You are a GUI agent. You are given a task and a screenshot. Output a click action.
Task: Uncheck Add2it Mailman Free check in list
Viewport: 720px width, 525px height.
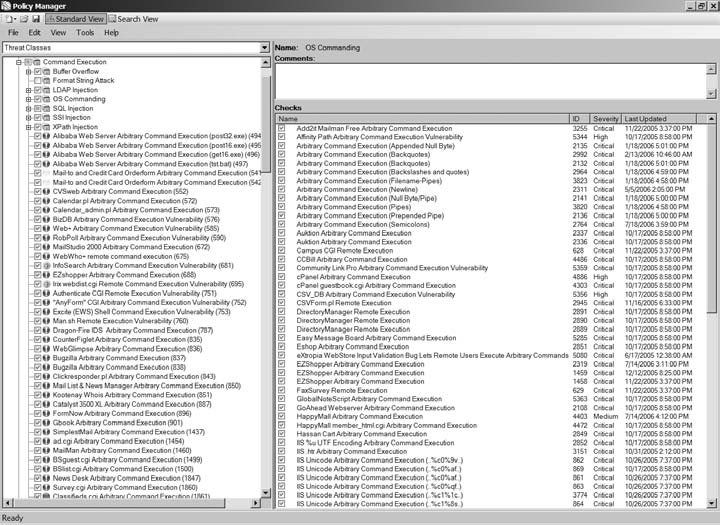(281, 128)
